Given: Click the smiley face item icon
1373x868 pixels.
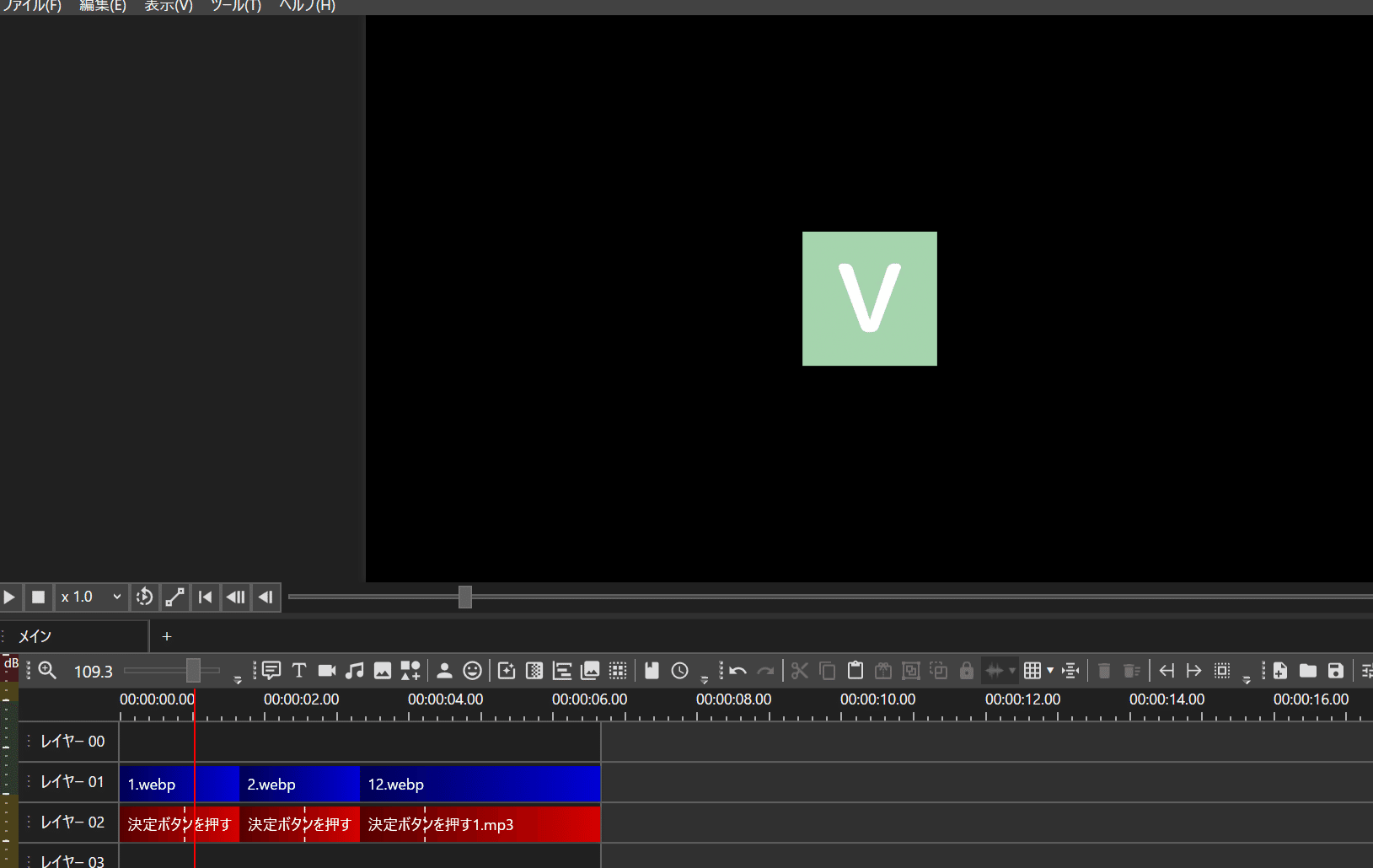Looking at the screenshot, I should click(473, 671).
